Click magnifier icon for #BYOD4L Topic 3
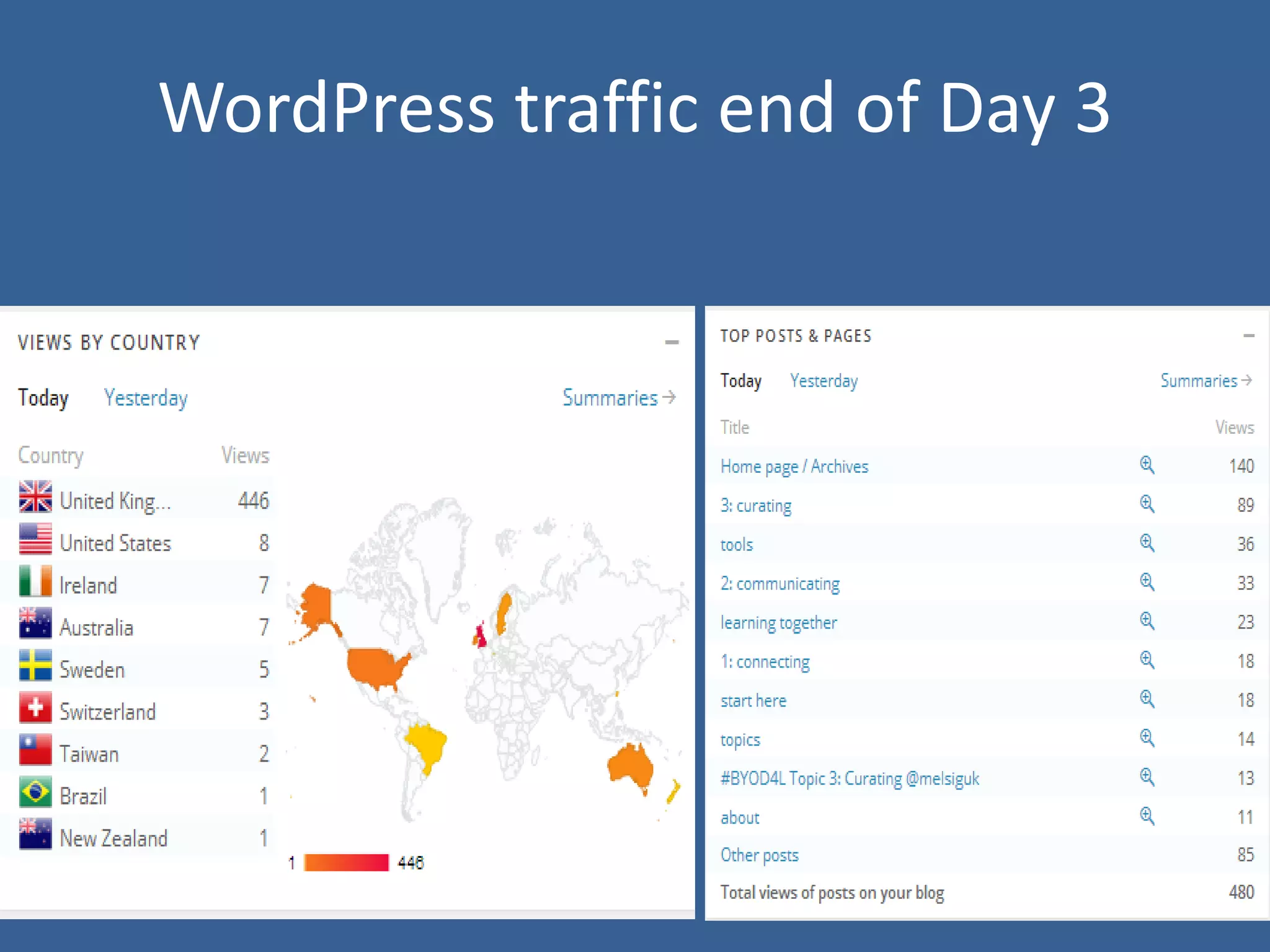 pyautogui.click(x=1147, y=777)
